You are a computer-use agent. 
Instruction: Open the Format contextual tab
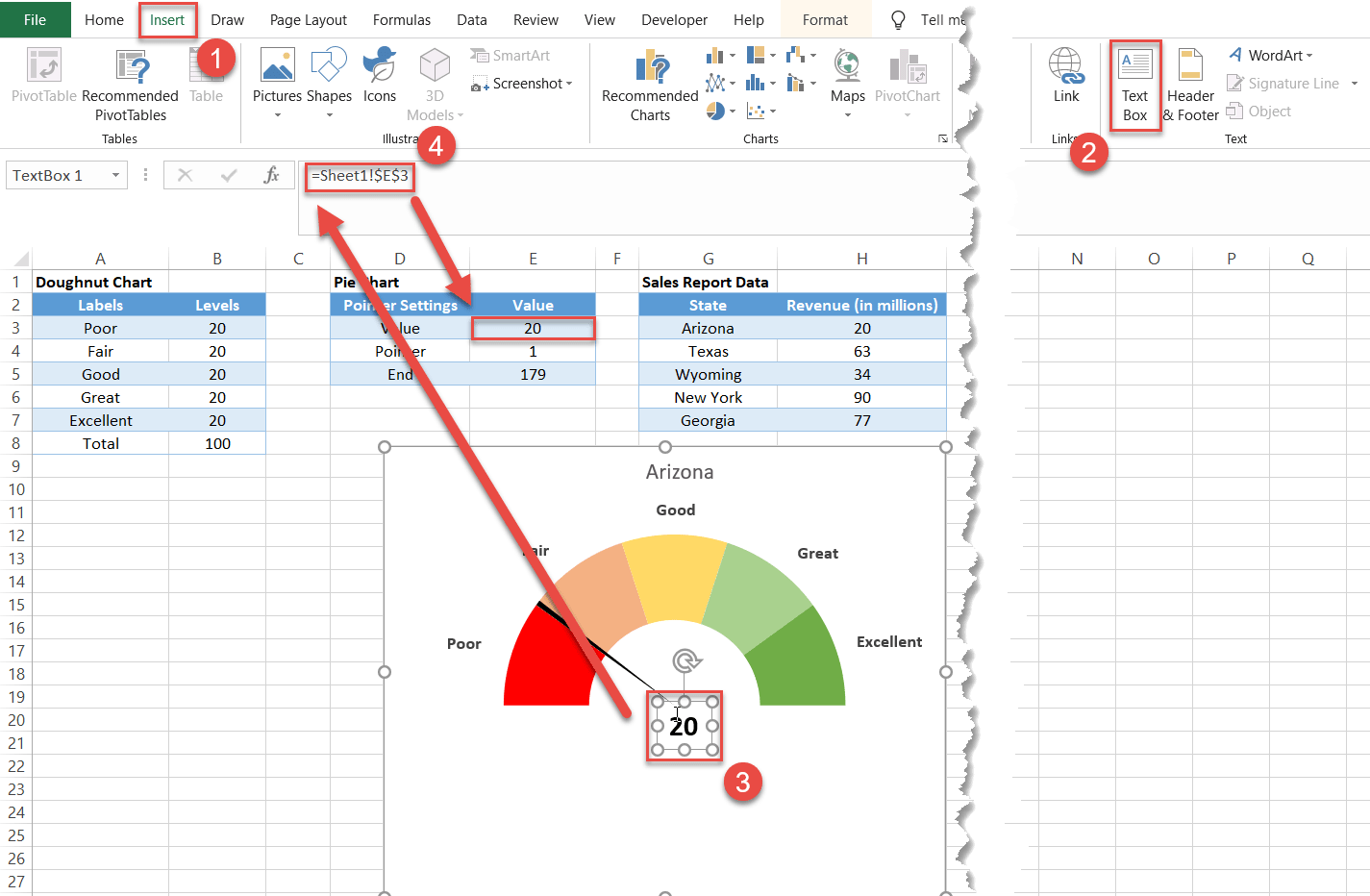(x=824, y=19)
